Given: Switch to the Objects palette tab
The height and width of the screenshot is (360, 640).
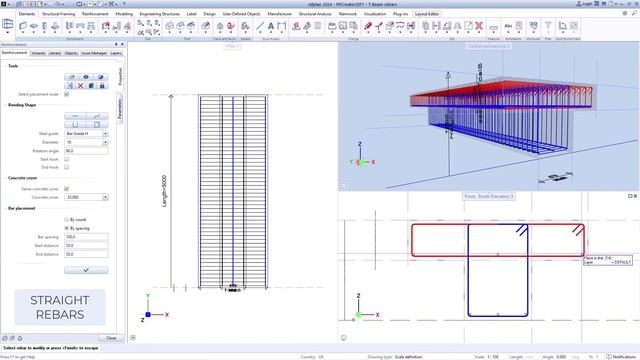Looking at the screenshot, I should point(71,53).
